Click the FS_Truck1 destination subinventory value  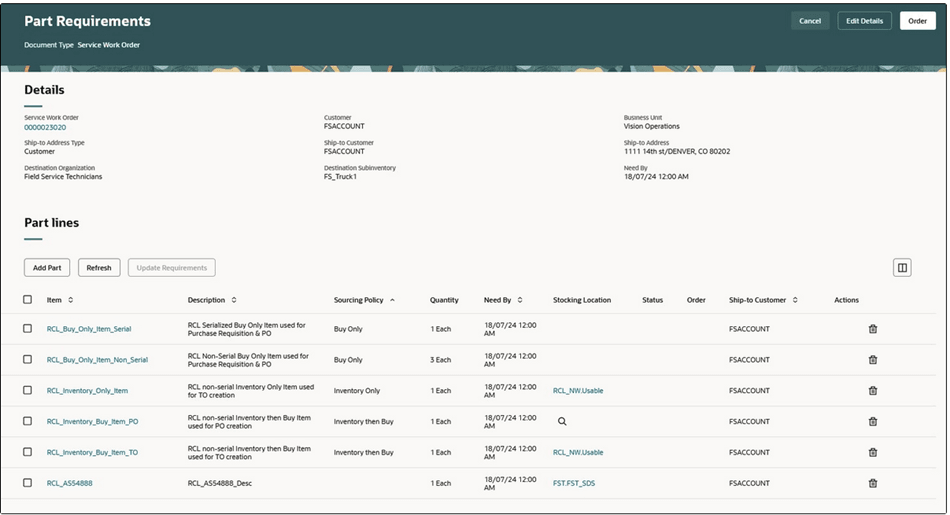click(340, 177)
